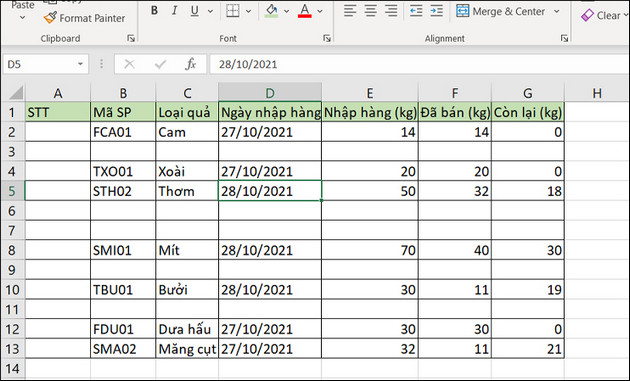630x381 pixels.
Task: Click the Merge & Center icon
Action: point(462,11)
